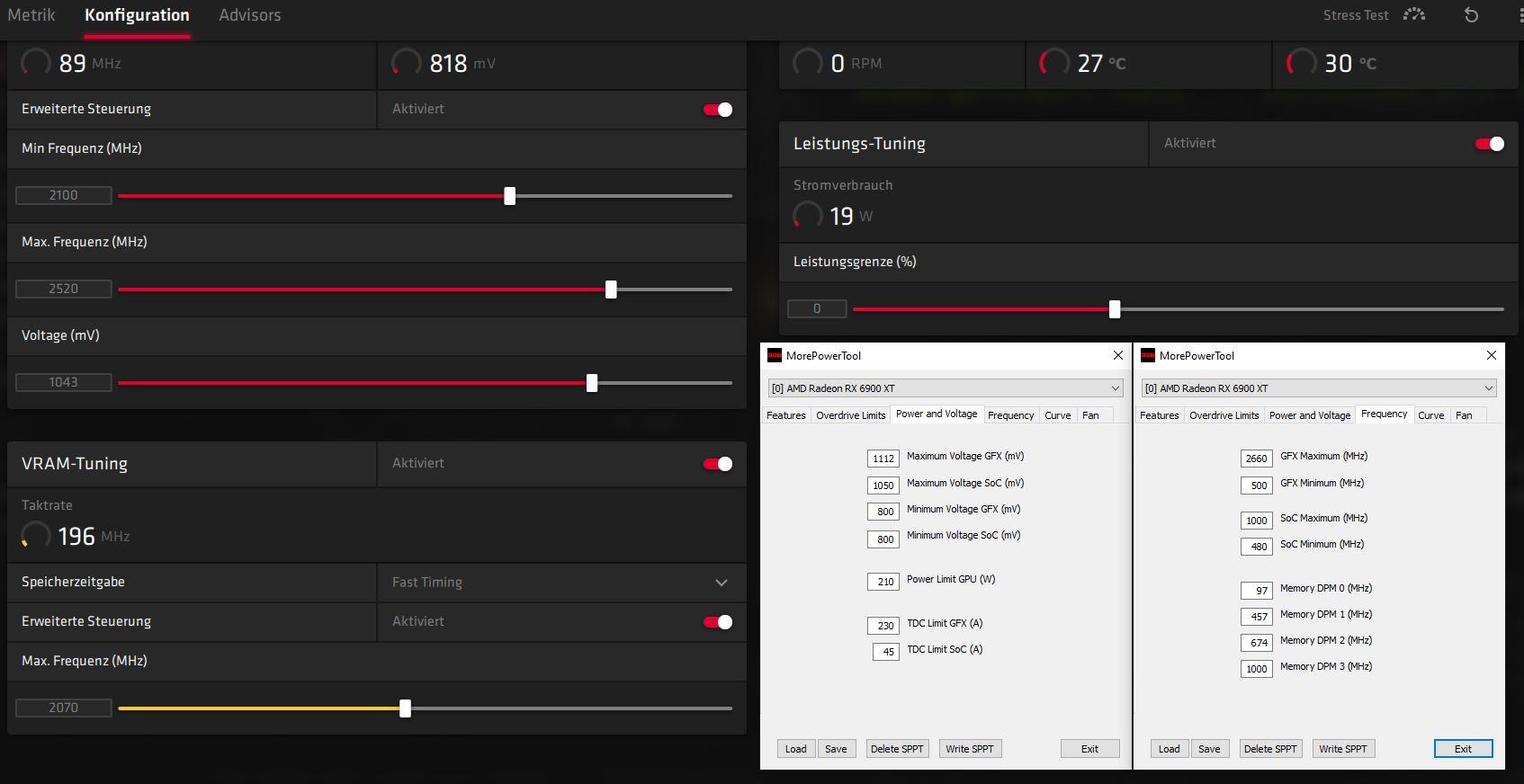
Task: Click Delete SPPT in left MorePowerTool
Action: tap(897, 749)
